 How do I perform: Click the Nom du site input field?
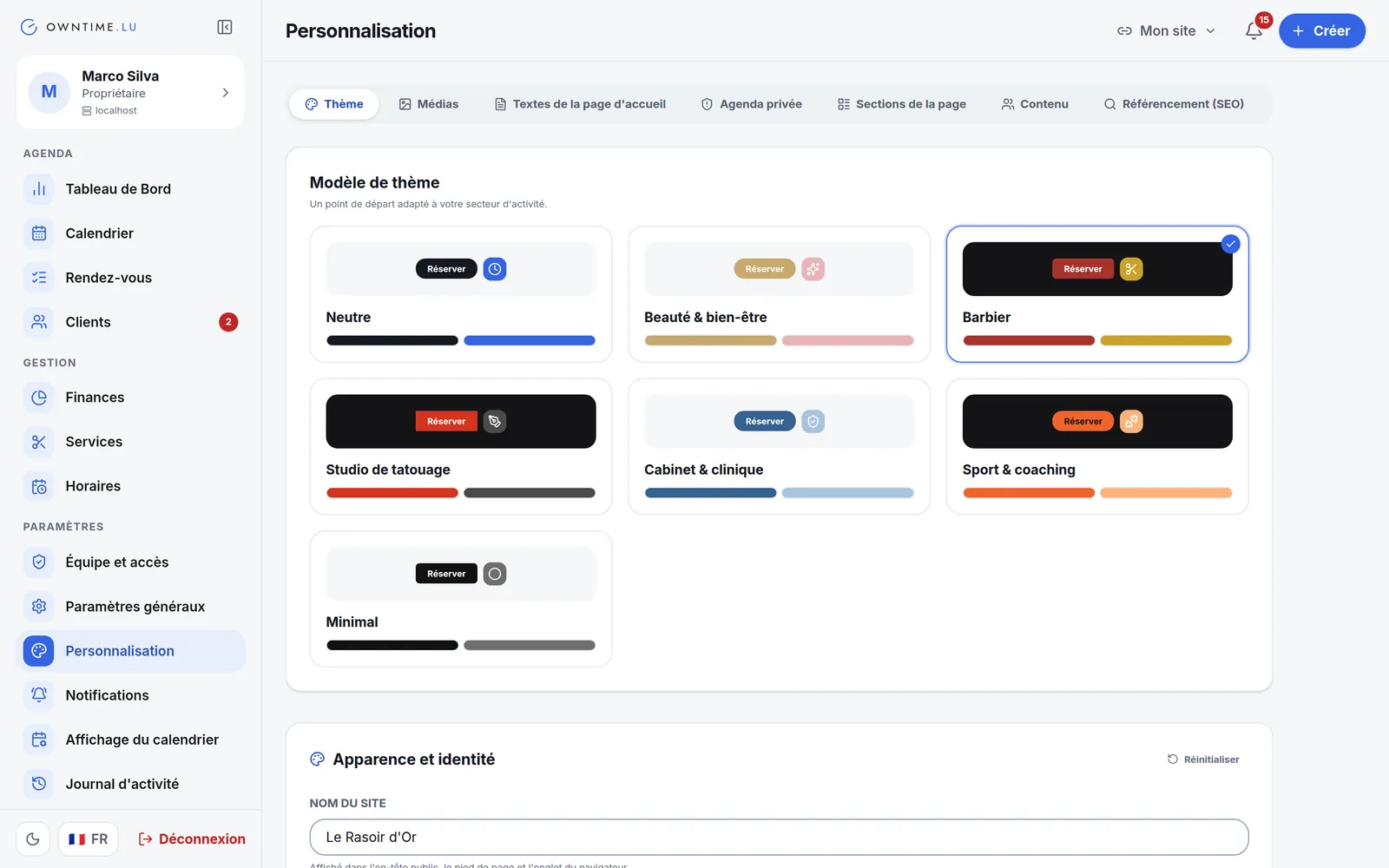tap(779, 838)
